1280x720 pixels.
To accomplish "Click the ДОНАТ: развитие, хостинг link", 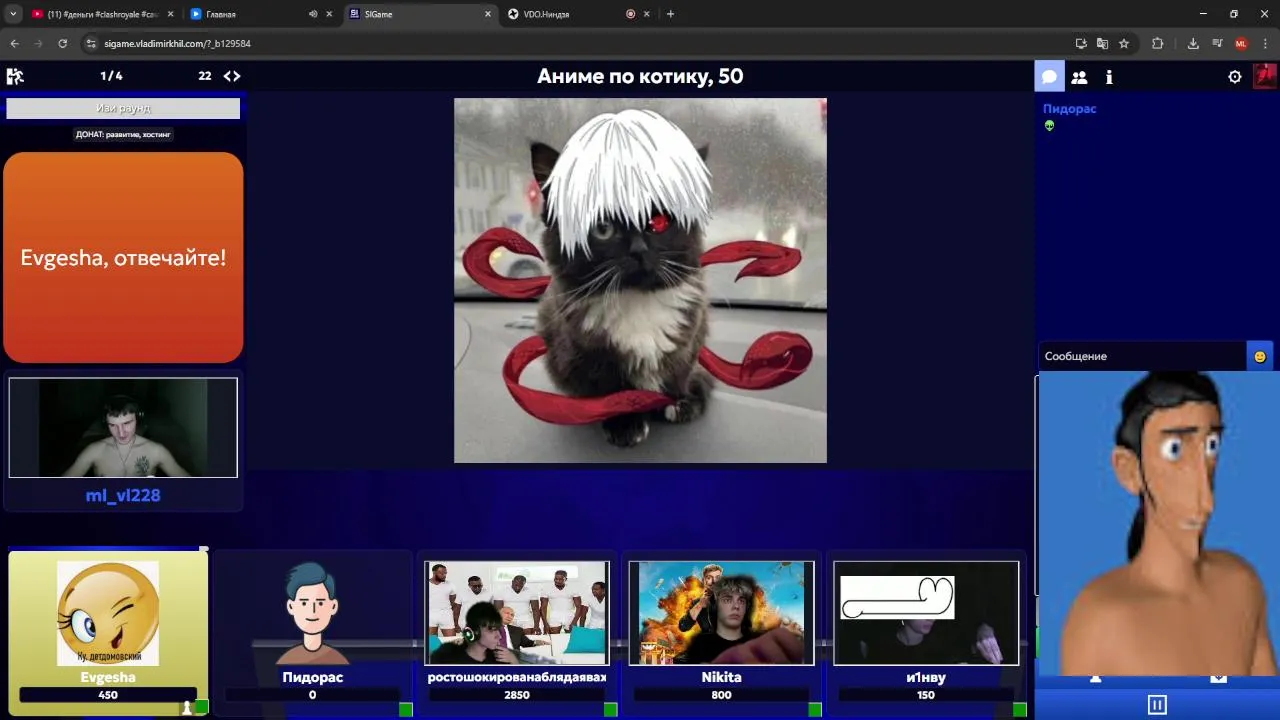I will [x=123, y=134].
